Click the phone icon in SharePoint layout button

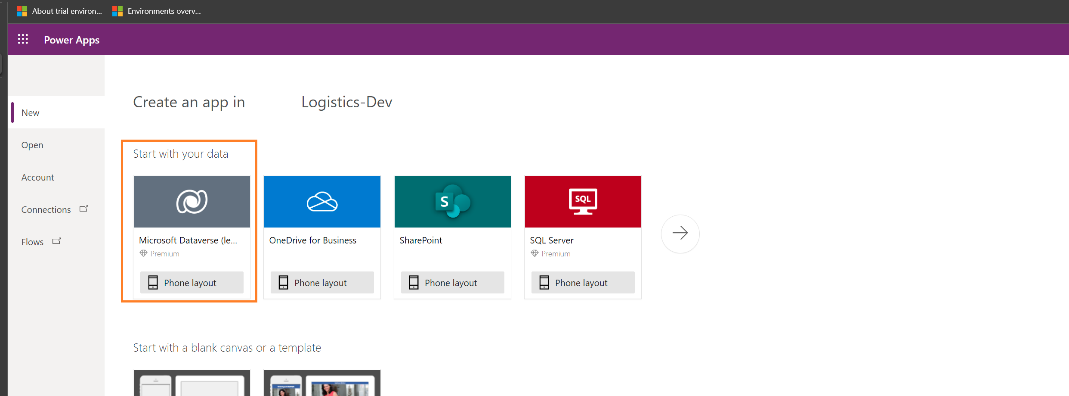coord(414,283)
